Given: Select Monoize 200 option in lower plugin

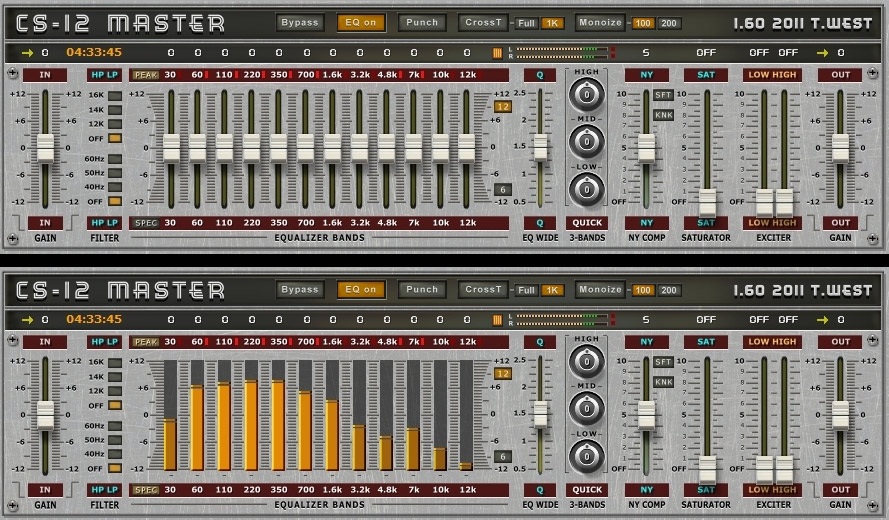Looking at the screenshot, I should pyautogui.click(x=668, y=290).
